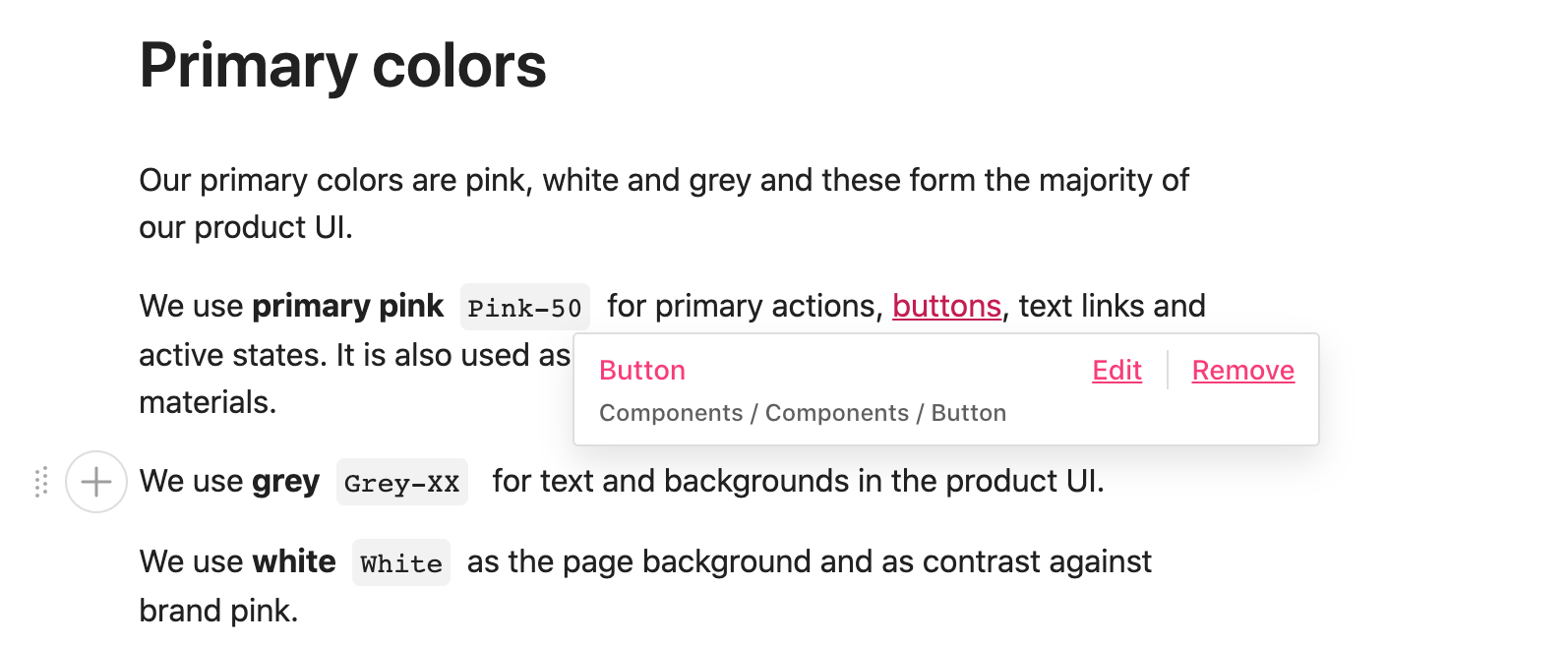Click 'text links and' in pink paragraph

[x=1113, y=306]
